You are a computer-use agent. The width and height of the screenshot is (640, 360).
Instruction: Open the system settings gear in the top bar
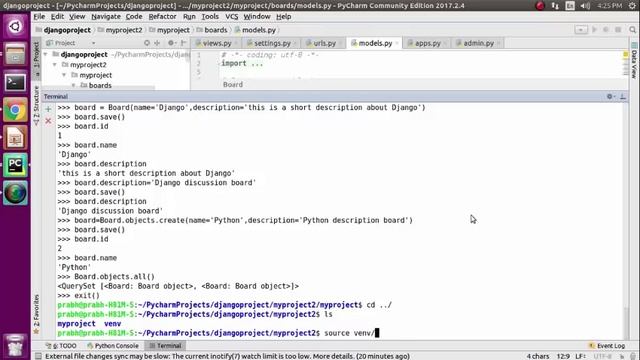click(632, 6)
